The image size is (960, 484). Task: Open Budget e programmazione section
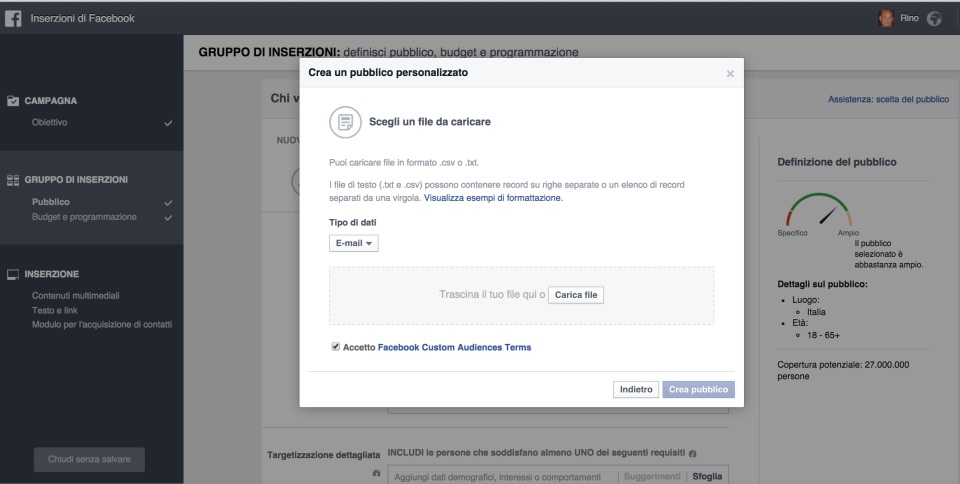(x=84, y=217)
